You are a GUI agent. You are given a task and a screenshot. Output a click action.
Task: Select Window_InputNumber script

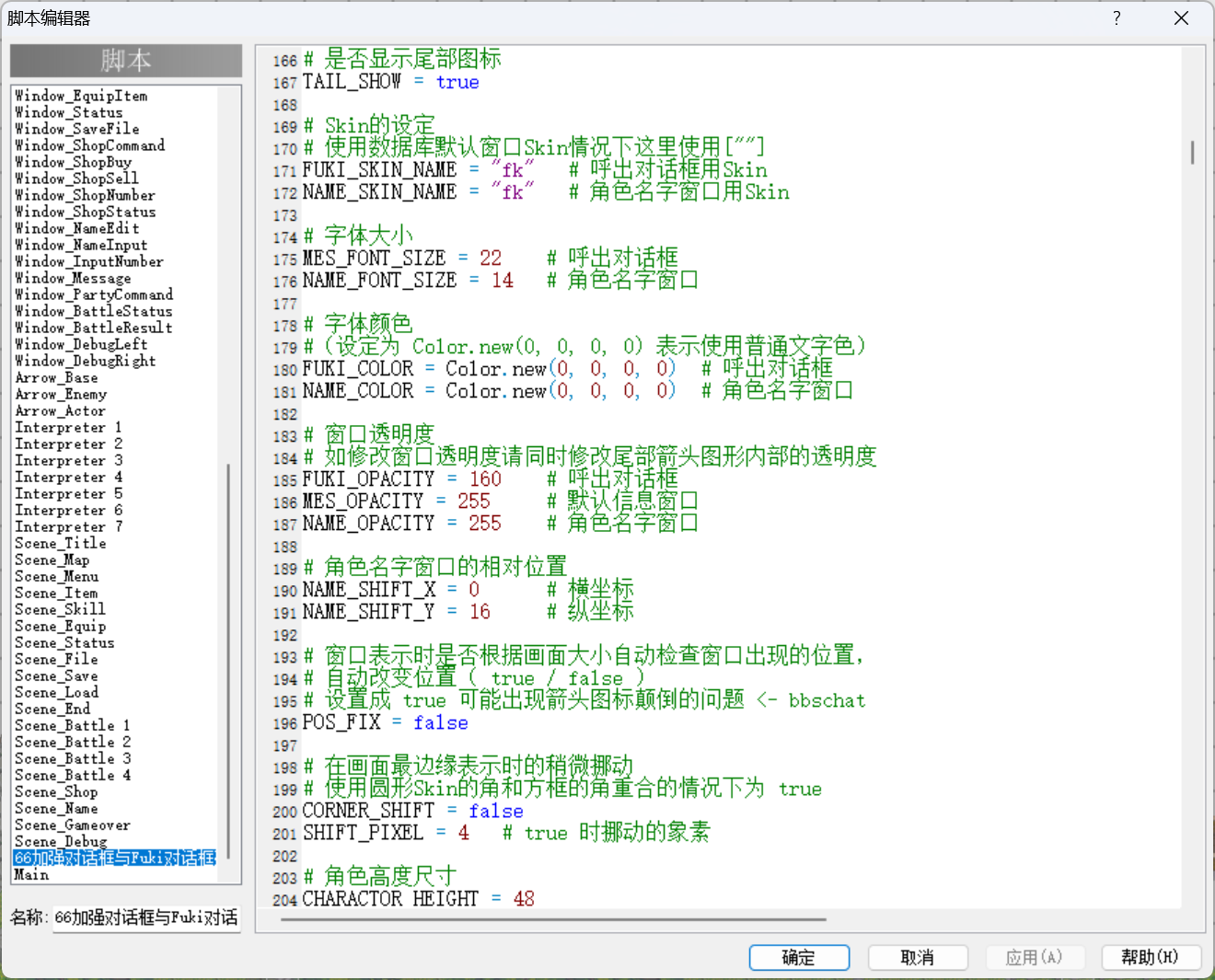pos(89,261)
